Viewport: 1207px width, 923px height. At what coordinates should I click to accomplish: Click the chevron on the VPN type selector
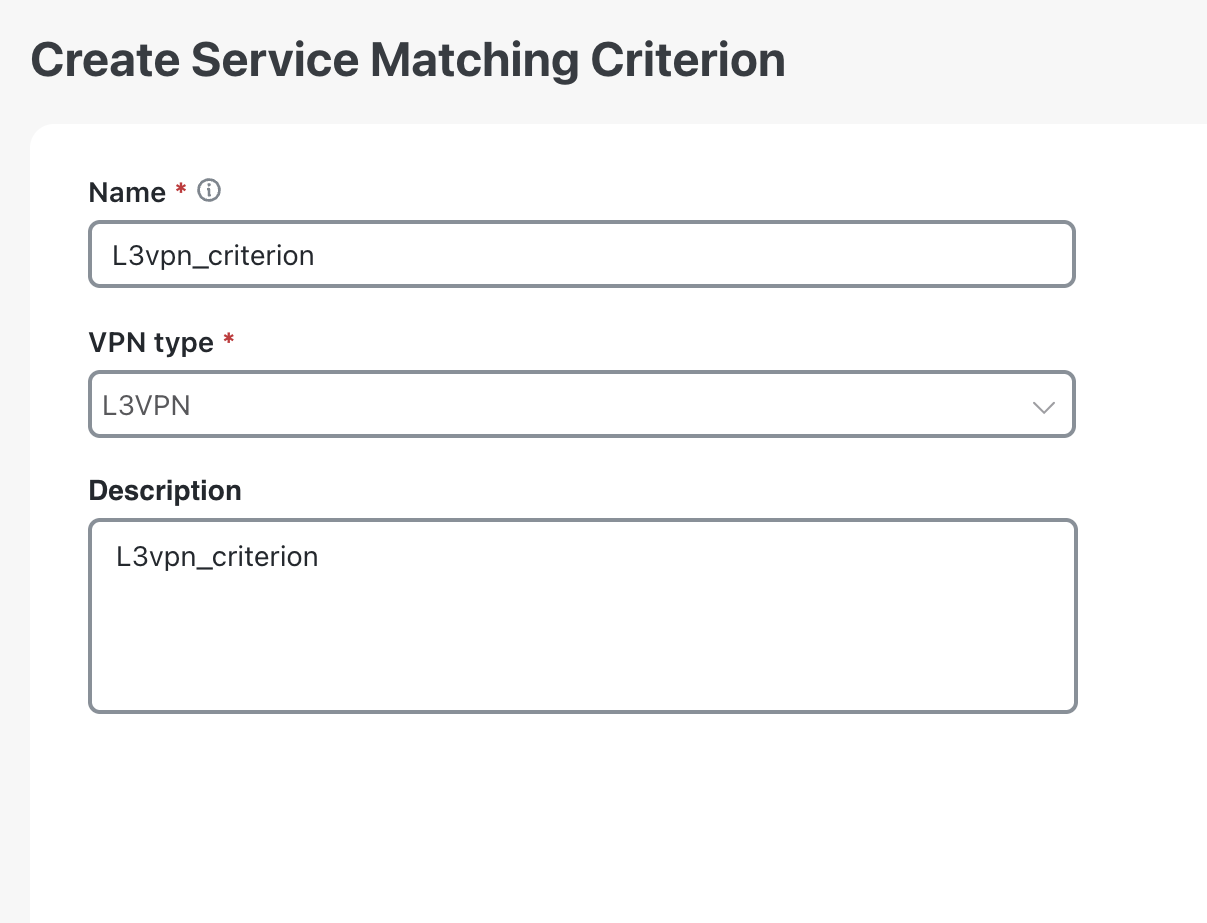[x=1044, y=408]
